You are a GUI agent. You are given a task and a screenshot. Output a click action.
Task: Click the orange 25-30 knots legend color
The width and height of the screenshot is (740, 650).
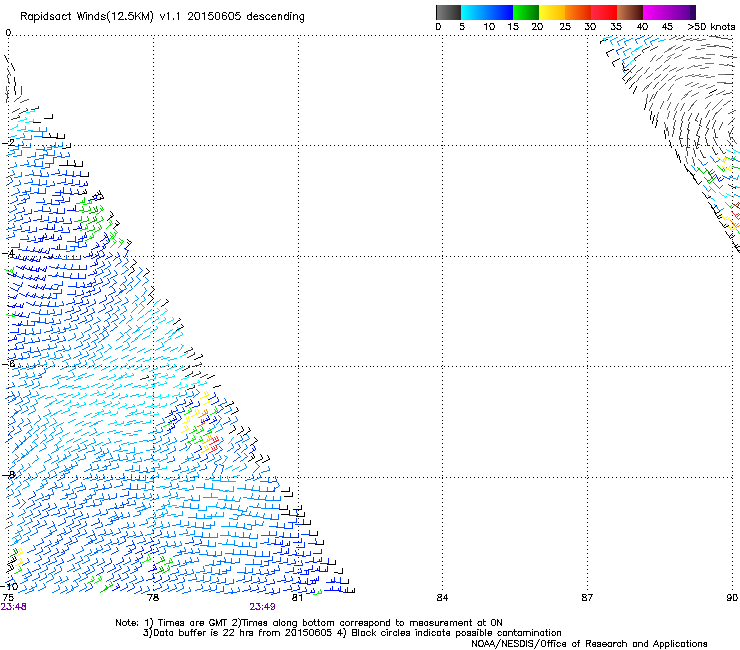click(x=578, y=12)
